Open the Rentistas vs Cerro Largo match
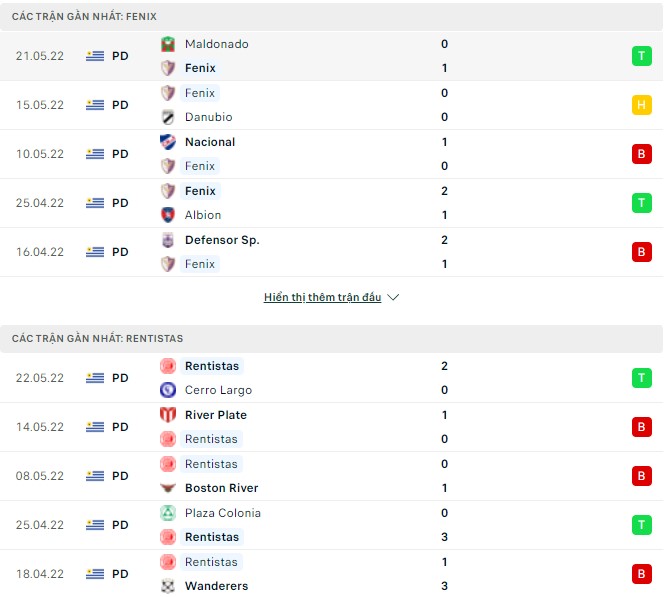This screenshot has height=597, width=664. click(300, 378)
